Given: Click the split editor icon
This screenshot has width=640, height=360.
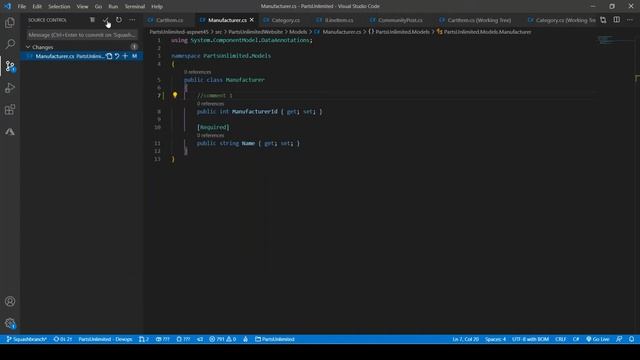Looking at the screenshot, I should point(617,20).
